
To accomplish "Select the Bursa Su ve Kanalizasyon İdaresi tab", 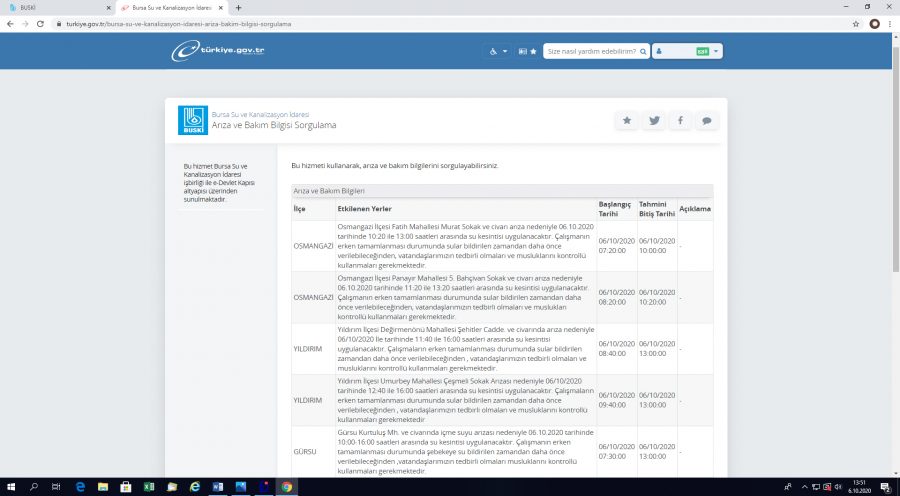I will [x=171, y=8].
